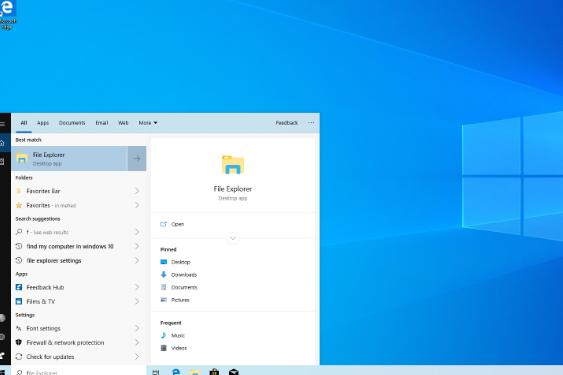Image resolution: width=563 pixels, height=375 pixels.
Task: Click the Home icon in the left sidebar
Action: [x=2, y=143]
